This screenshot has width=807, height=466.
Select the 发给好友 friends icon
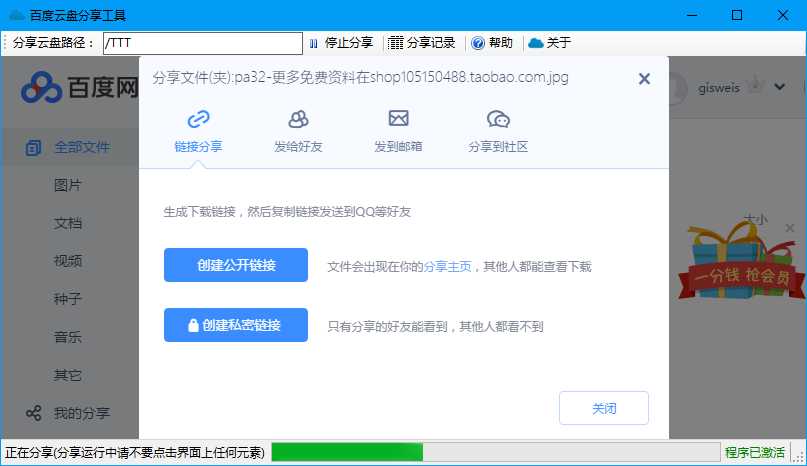pyautogui.click(x=299, y=119)
